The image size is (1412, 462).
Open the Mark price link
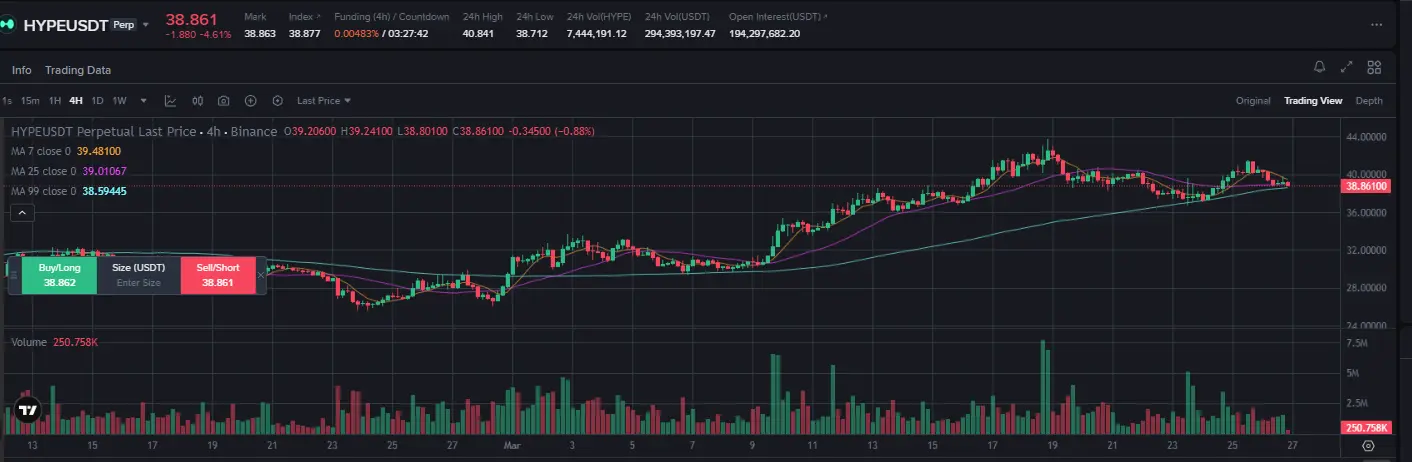point(257,17)
